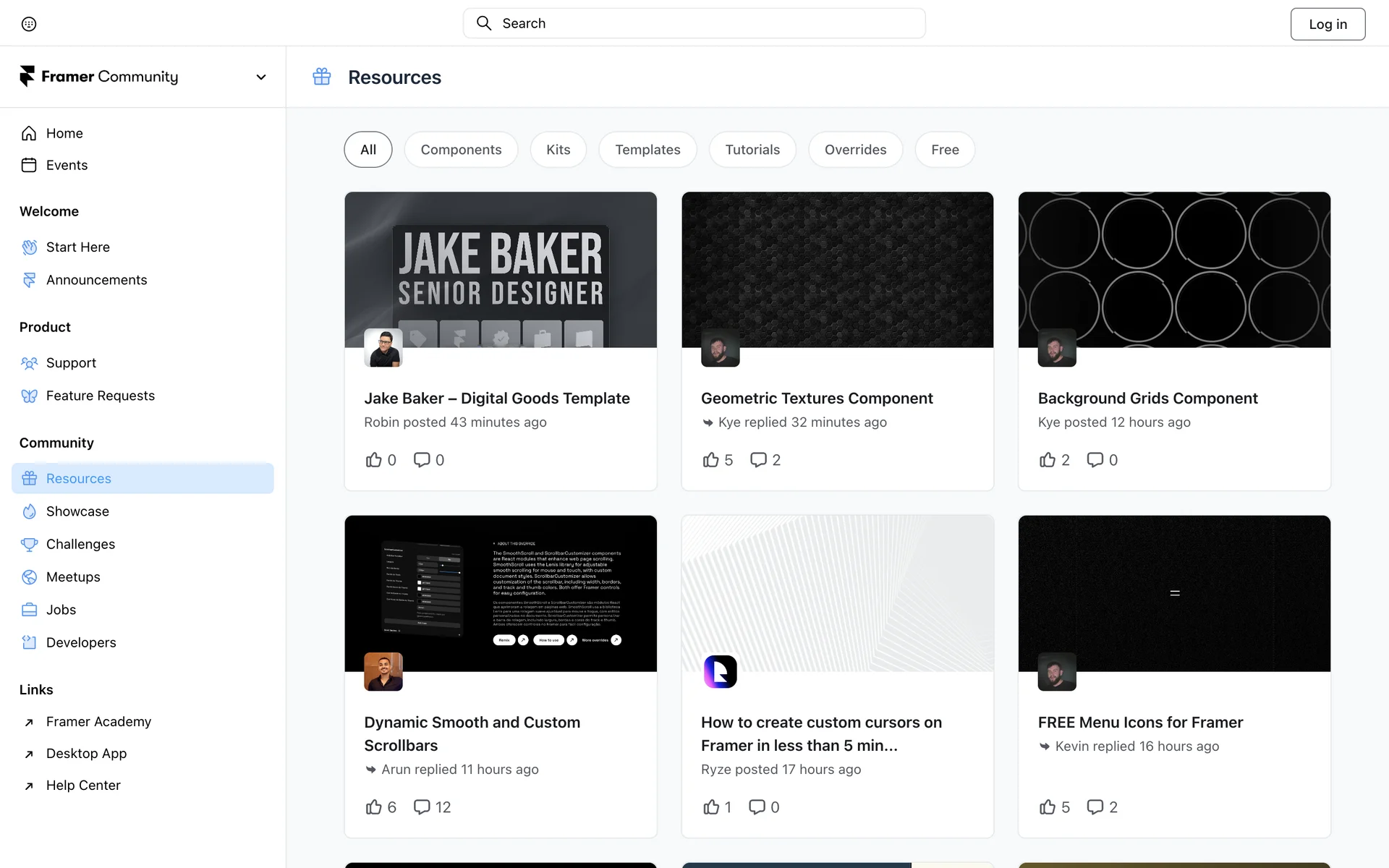Open the Framer Academy external link

click(x=98, y=722)
